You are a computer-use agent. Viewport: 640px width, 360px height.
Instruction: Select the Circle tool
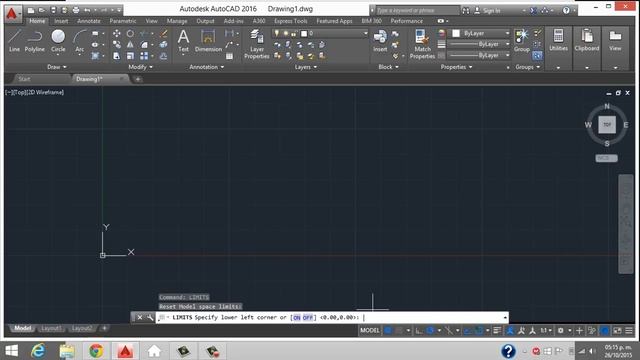point(58,40)
